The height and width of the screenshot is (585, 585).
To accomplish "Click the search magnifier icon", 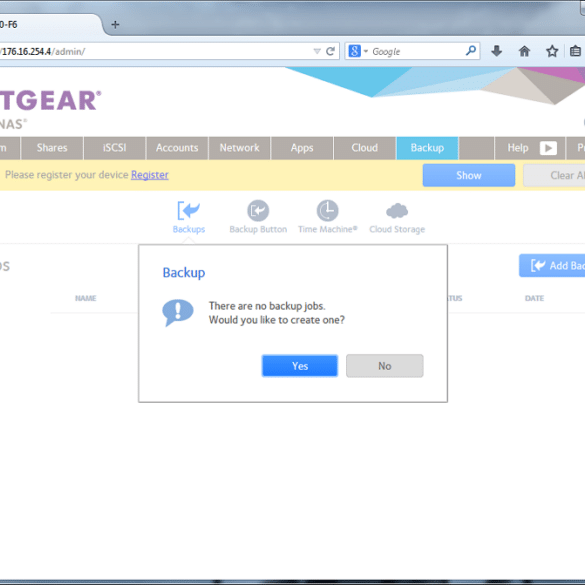I will pyautogui.click(x=471, y=50).
